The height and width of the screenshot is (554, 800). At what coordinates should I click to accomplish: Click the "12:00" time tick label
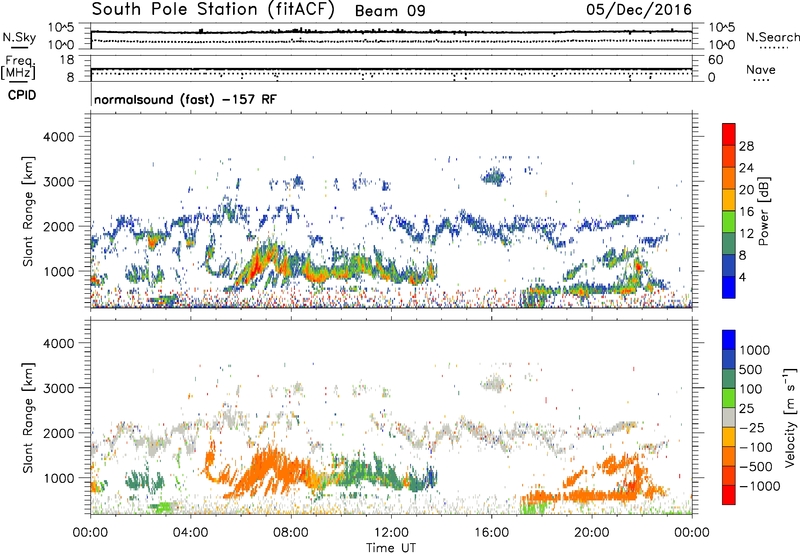(x=391, y=533)
